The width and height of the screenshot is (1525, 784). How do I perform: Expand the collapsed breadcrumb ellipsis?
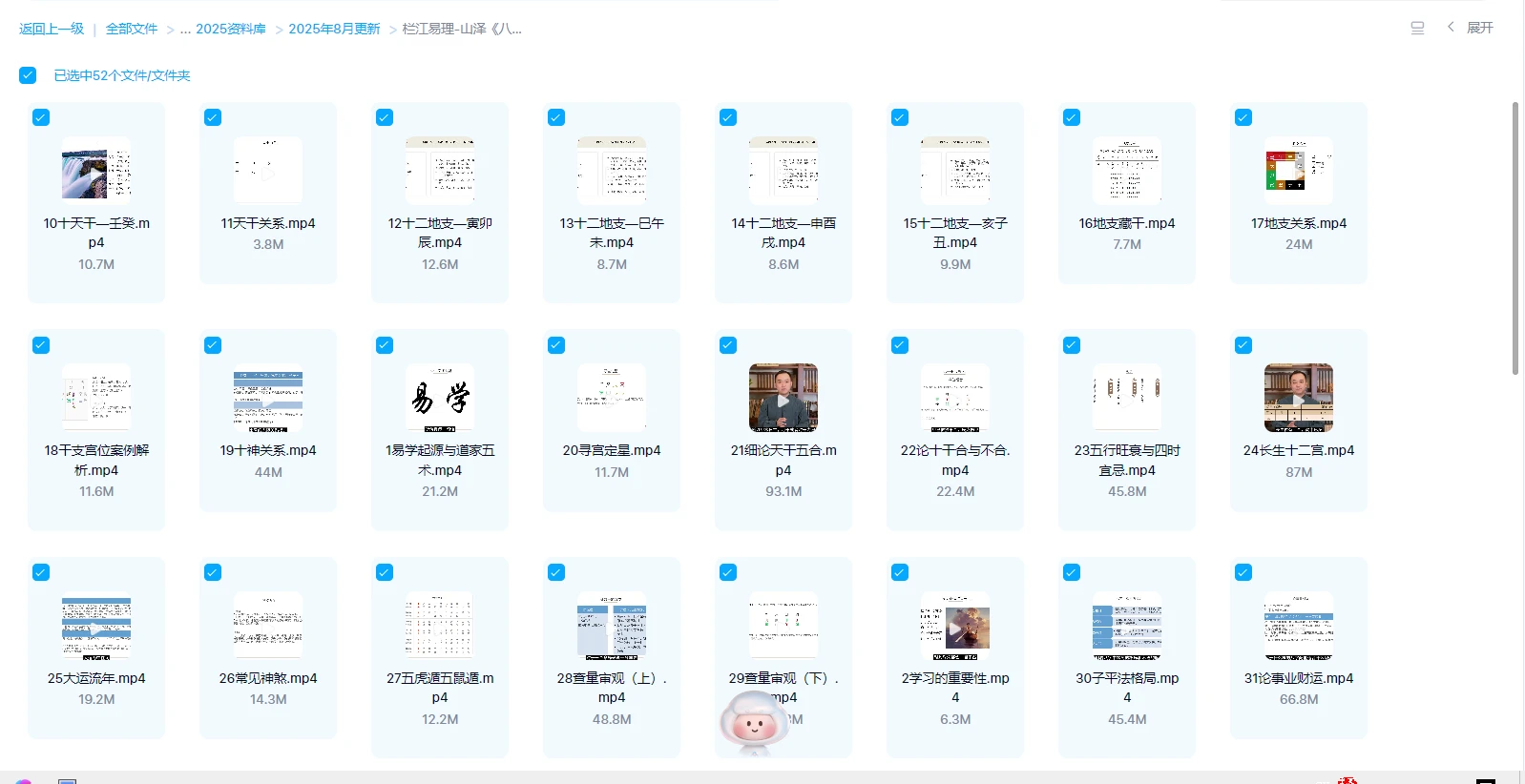tap(185, 30)
